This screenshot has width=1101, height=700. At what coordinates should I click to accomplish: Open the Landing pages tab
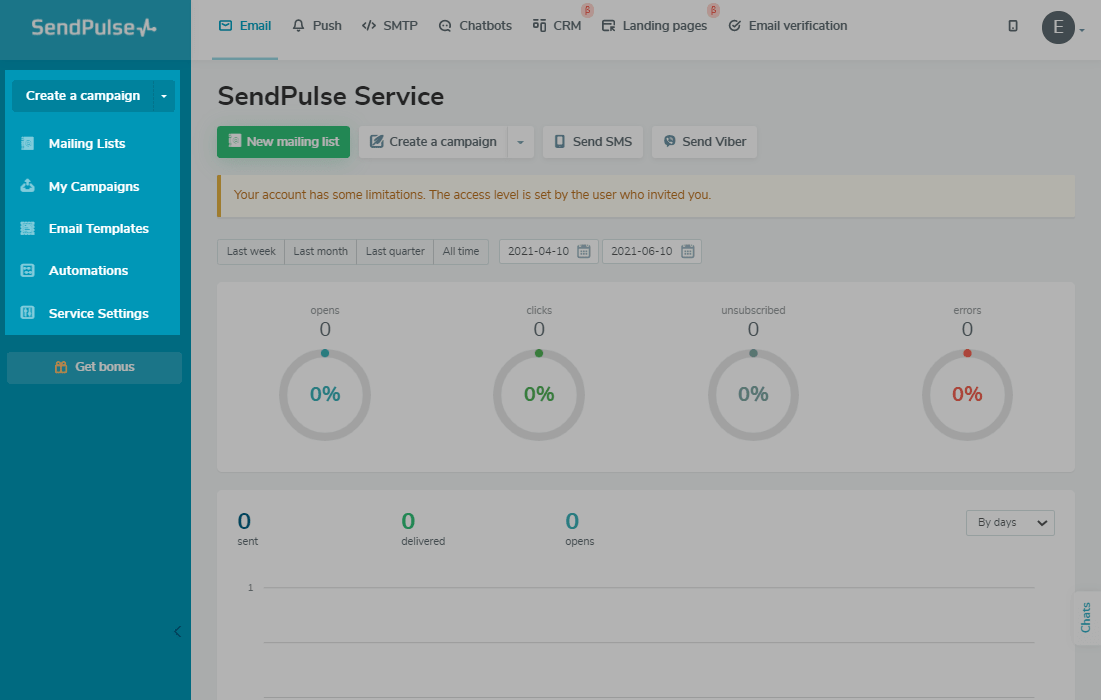click(654, 26)
